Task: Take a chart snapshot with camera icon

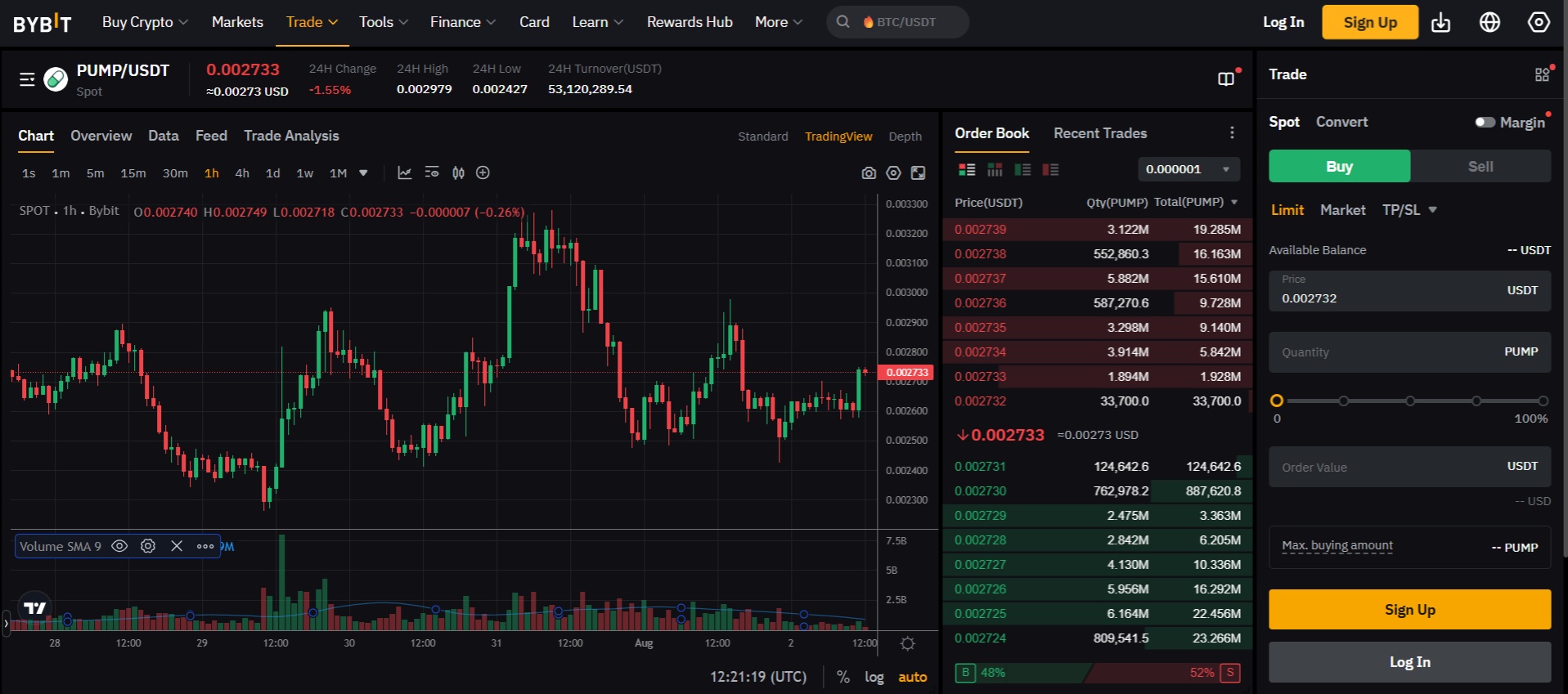Action: (869, 173)
